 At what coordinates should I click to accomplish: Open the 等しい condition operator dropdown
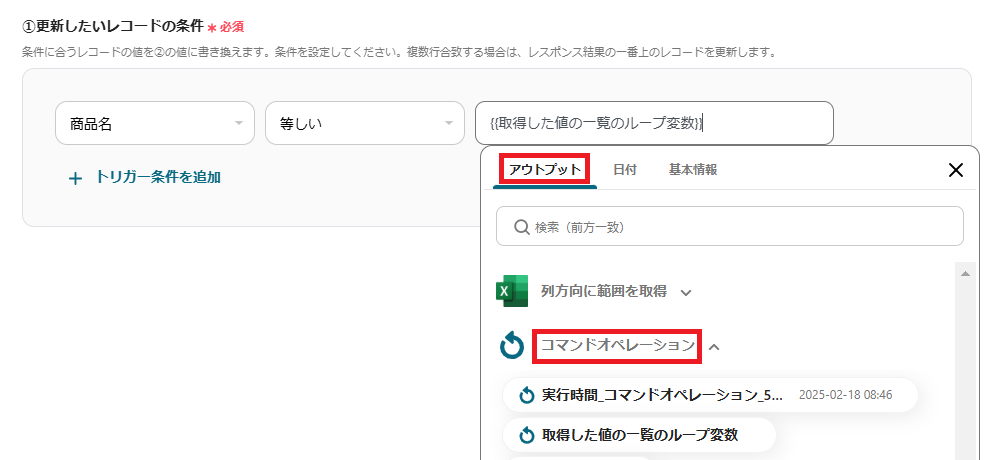(x=365, y=123)
